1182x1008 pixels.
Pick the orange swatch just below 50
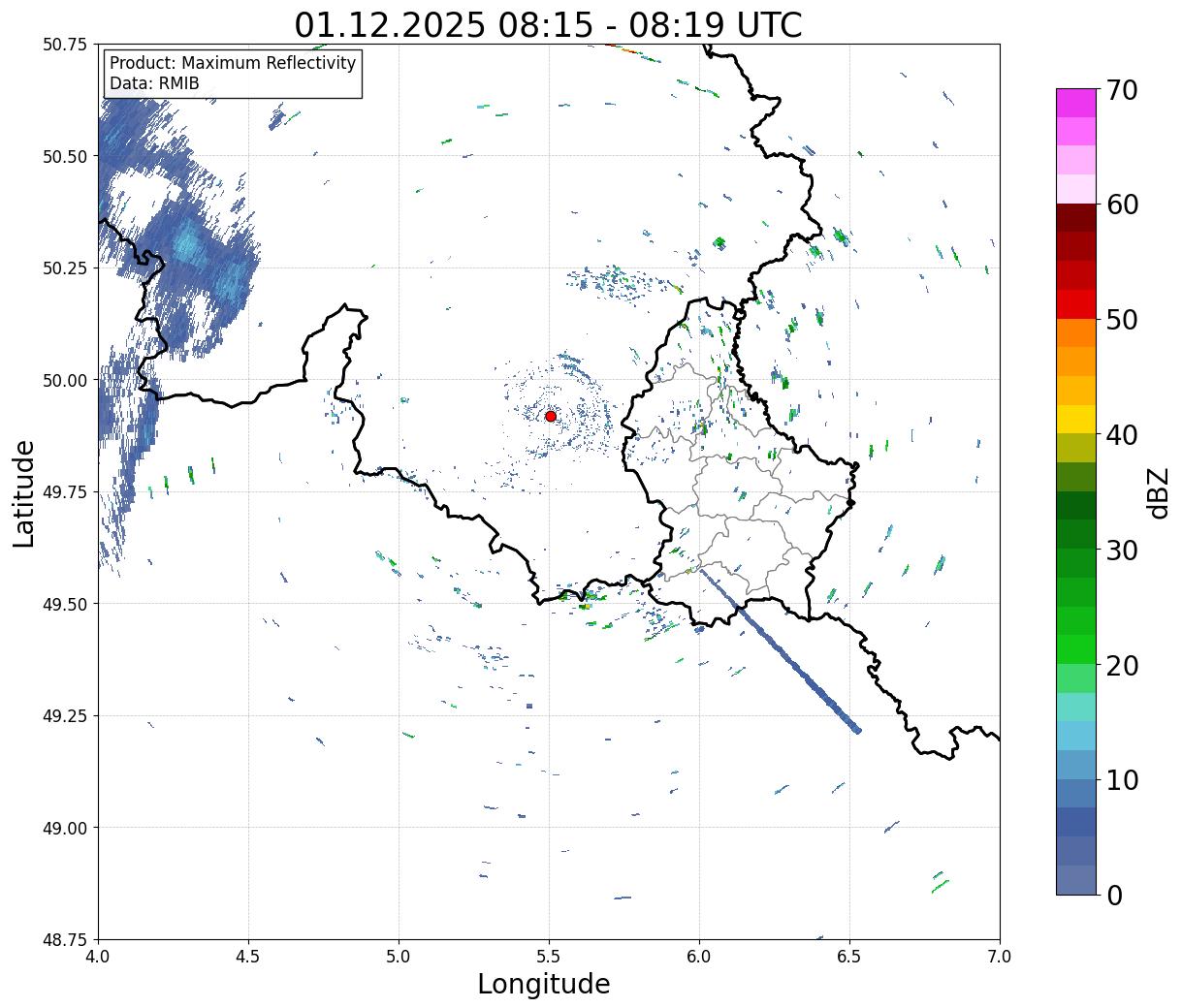click(1076, 332)
